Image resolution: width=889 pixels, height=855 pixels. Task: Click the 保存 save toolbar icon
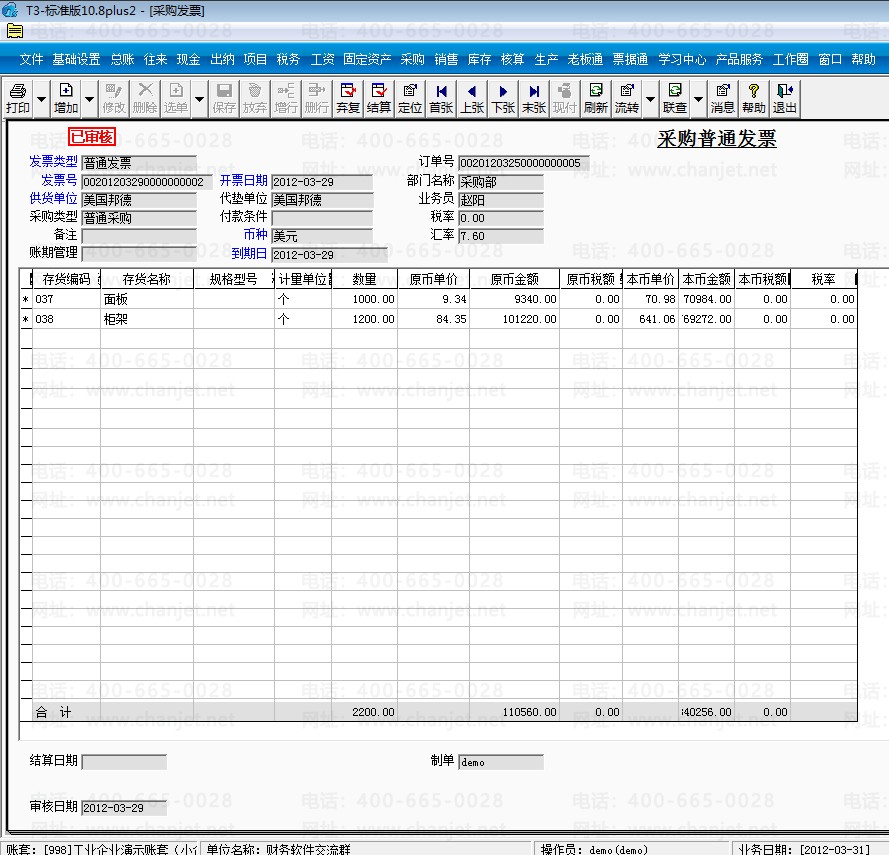[224, 99]
